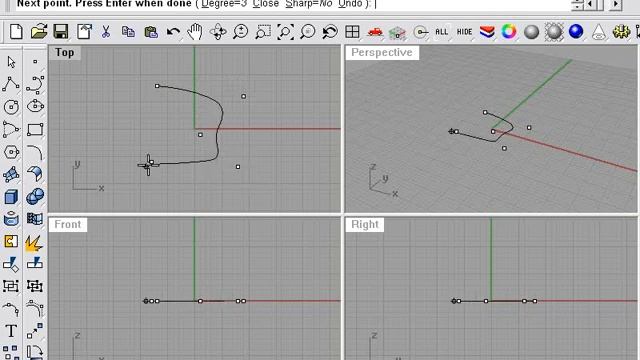Choose the selection arrow tool

11,62
